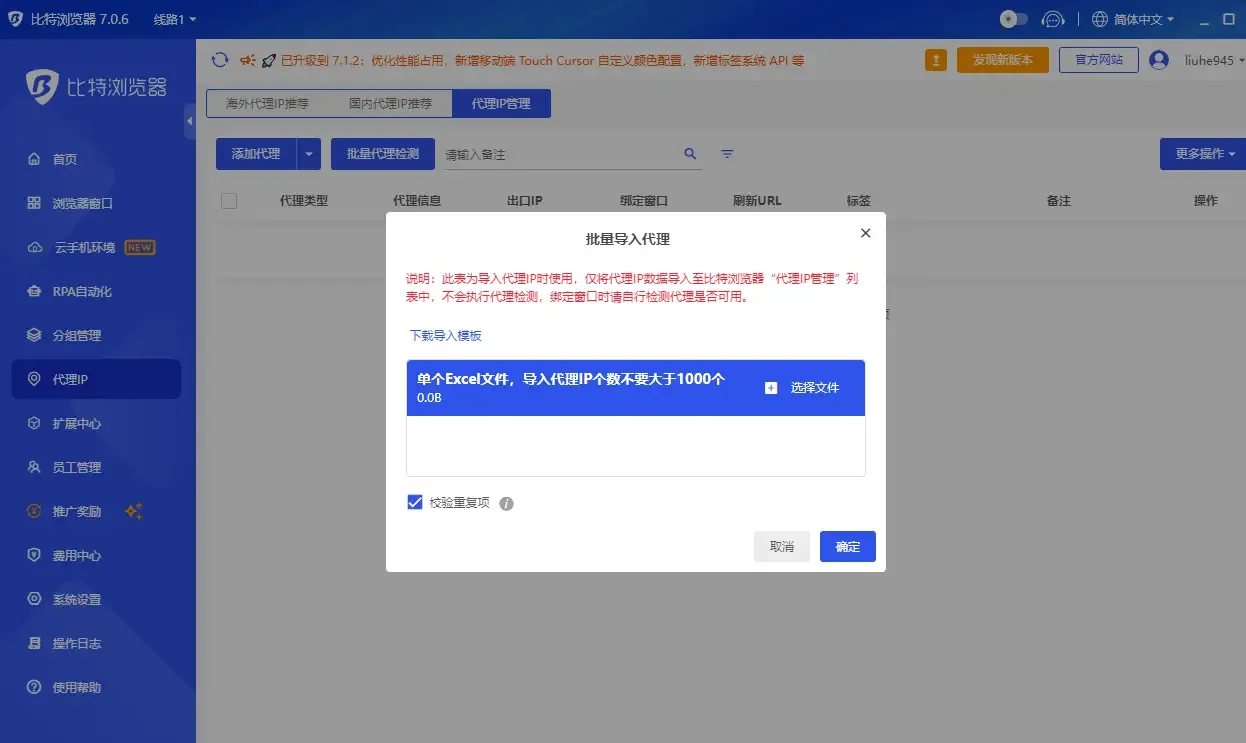Open the 线路1 line selection dropdown

170,17
